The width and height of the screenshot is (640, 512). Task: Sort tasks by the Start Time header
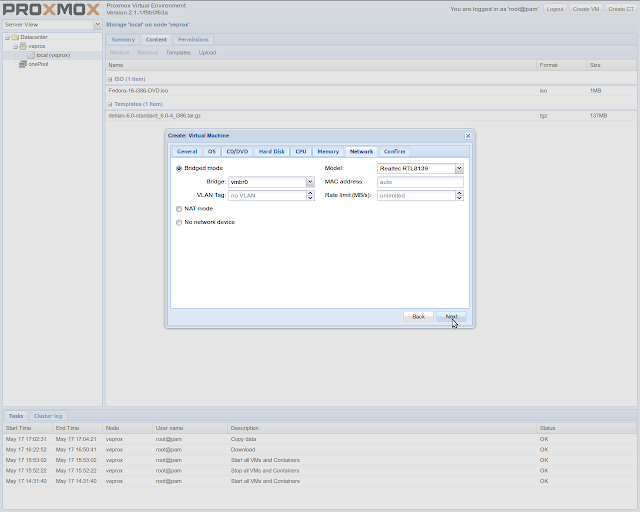click(28, 428)
